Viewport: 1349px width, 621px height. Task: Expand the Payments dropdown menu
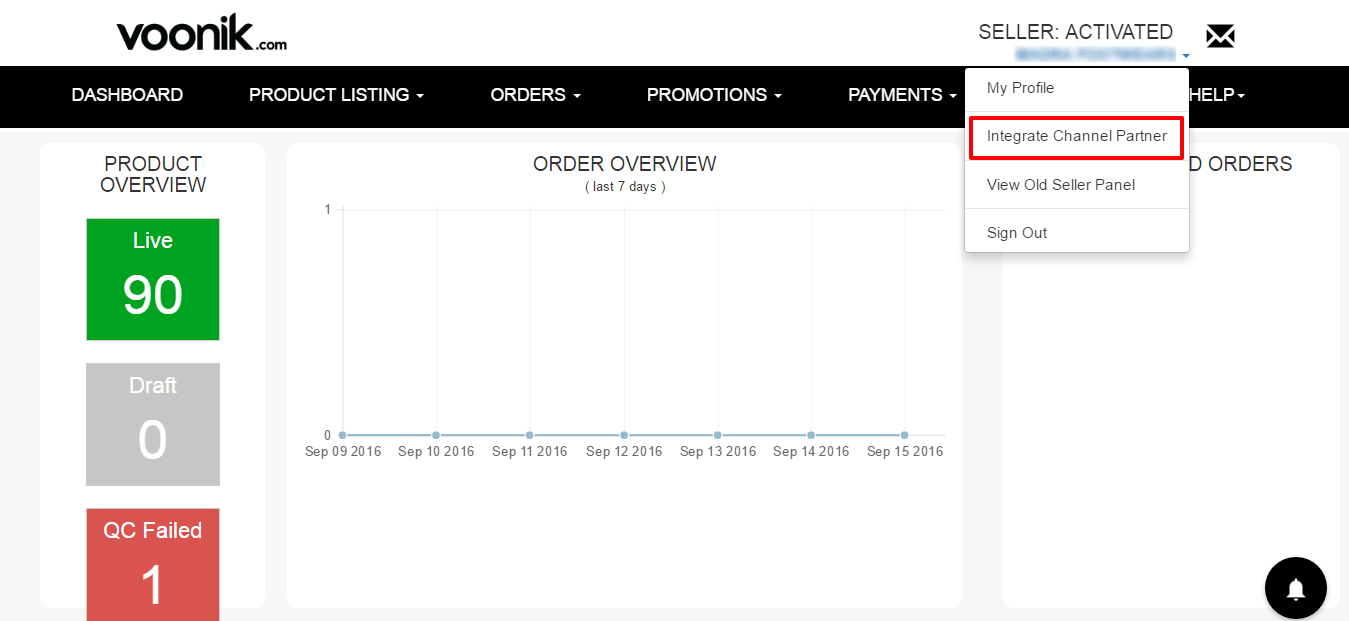coord(902,95)
